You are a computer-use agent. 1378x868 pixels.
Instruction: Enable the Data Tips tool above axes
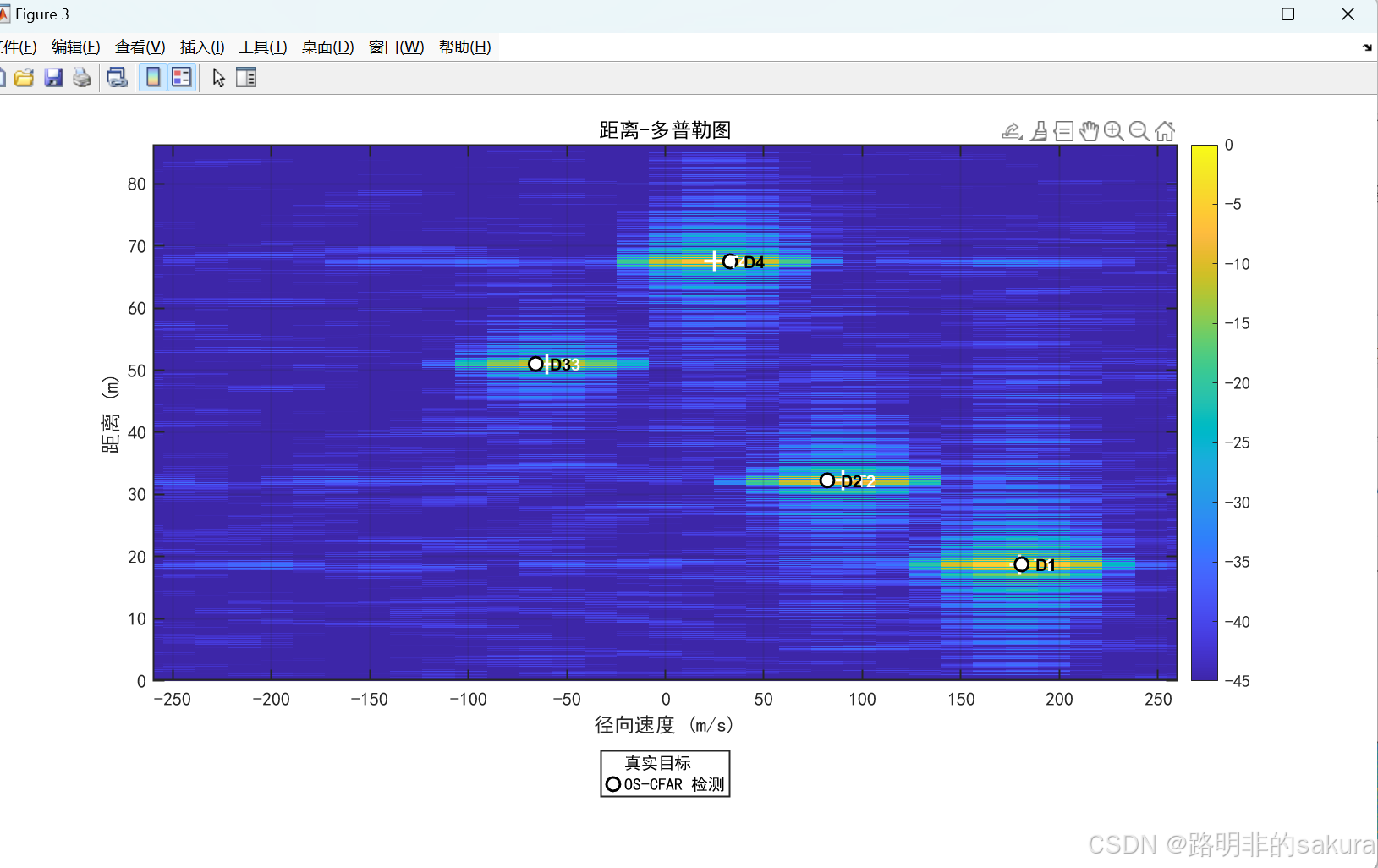(1064, 131)
